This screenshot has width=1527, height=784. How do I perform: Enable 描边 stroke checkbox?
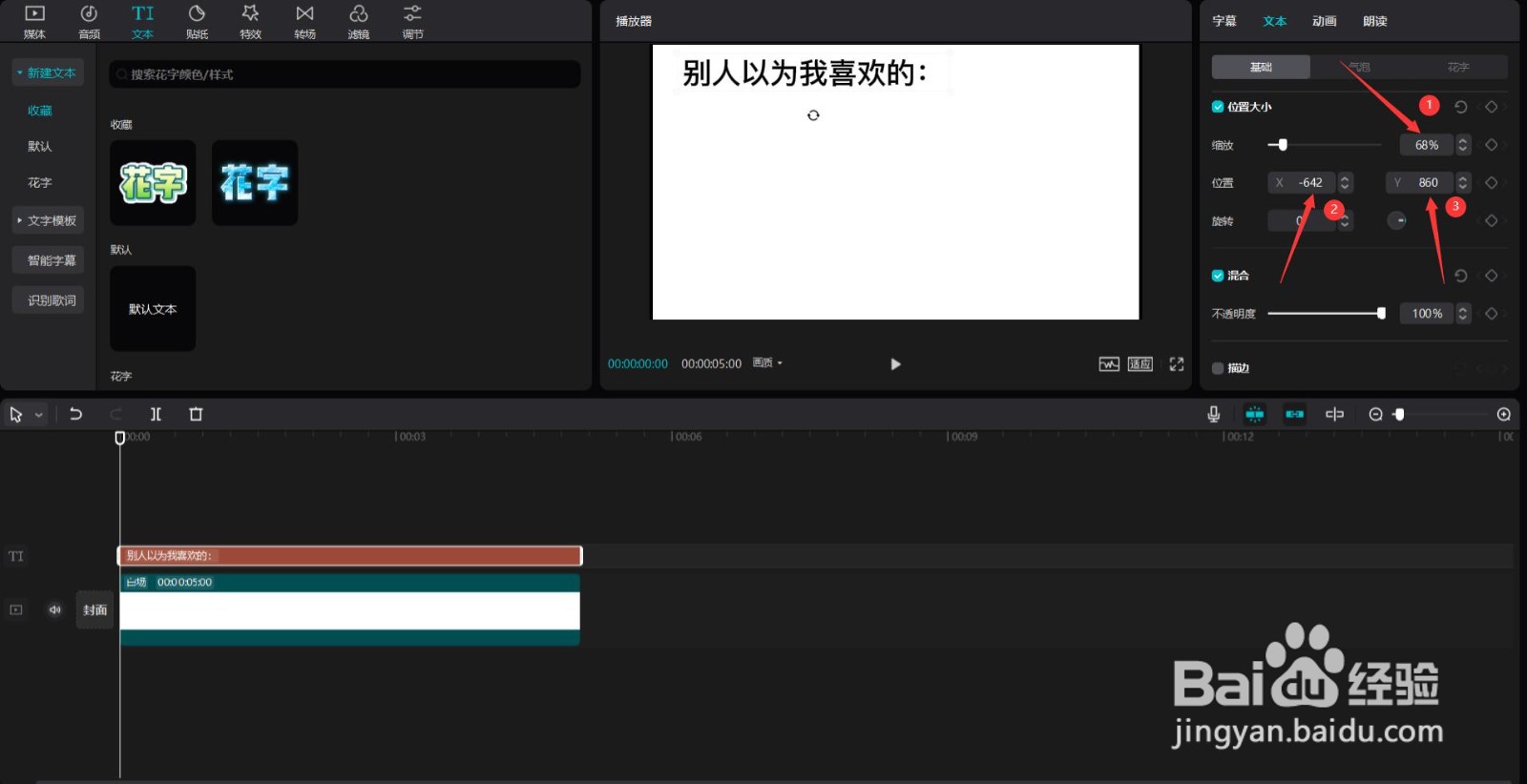1218,368
